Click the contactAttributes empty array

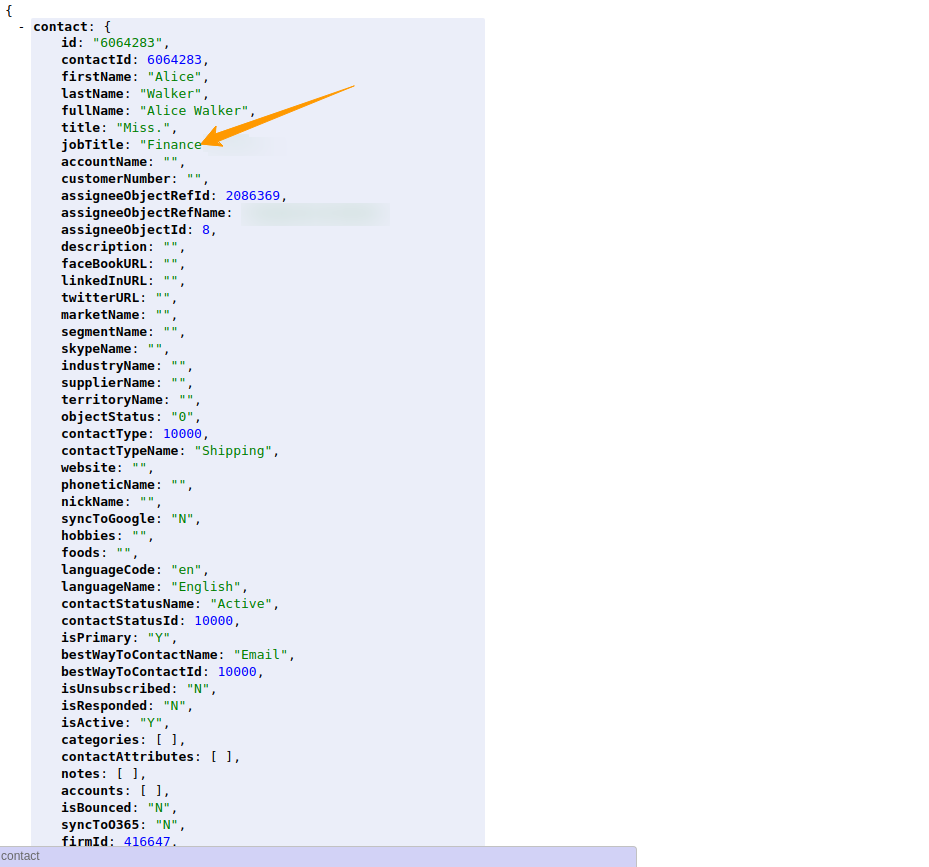pyautogui.click(x=221, y=757)
